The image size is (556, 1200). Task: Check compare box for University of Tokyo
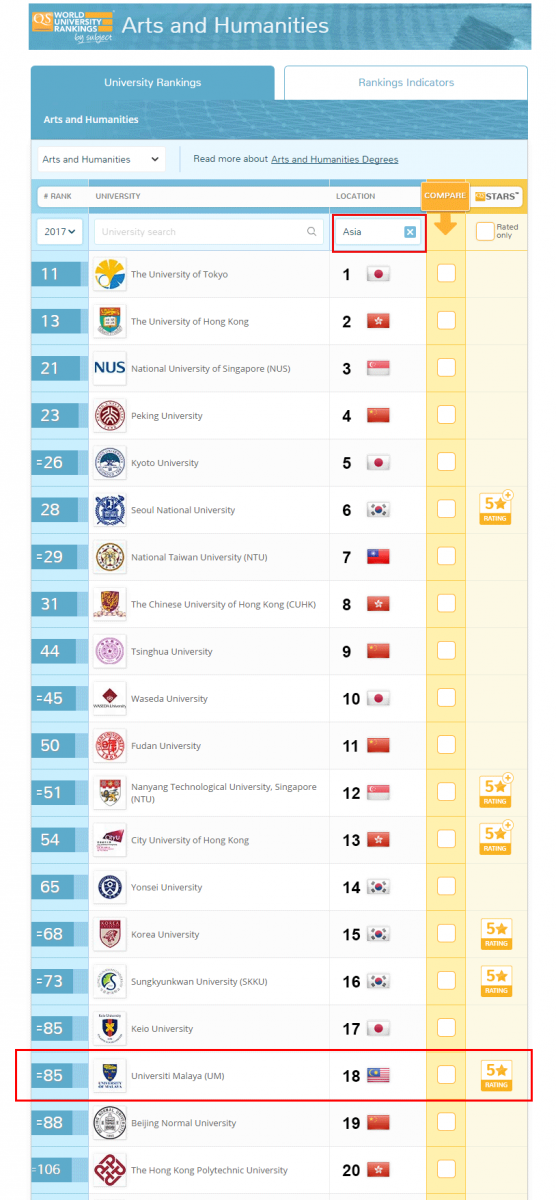tap(446, 273)
